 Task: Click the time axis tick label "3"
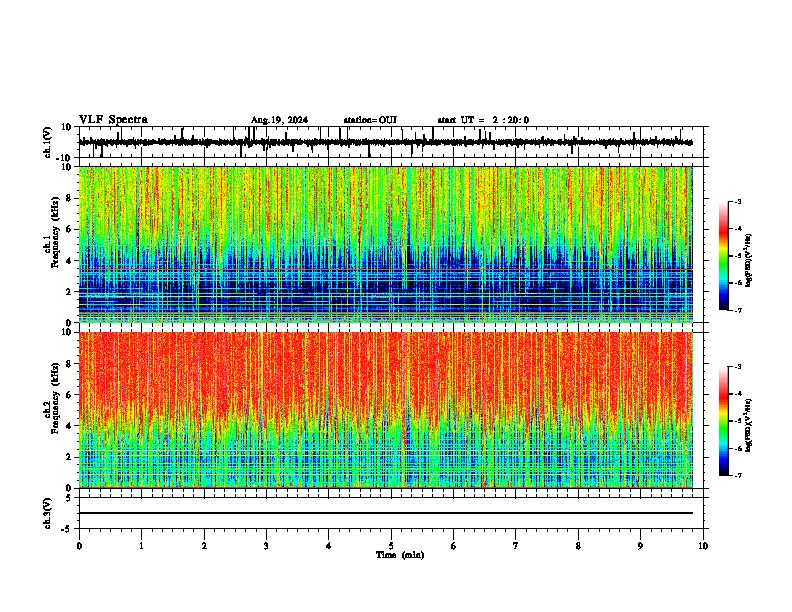pos(266,546)
